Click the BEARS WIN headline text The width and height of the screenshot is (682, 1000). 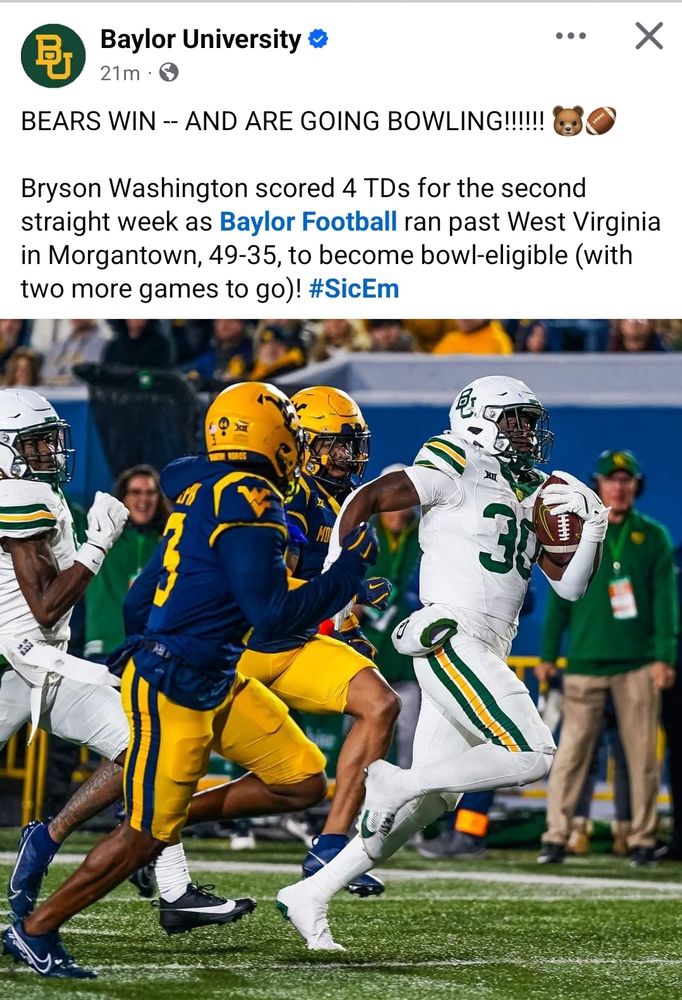click(283, 121)
